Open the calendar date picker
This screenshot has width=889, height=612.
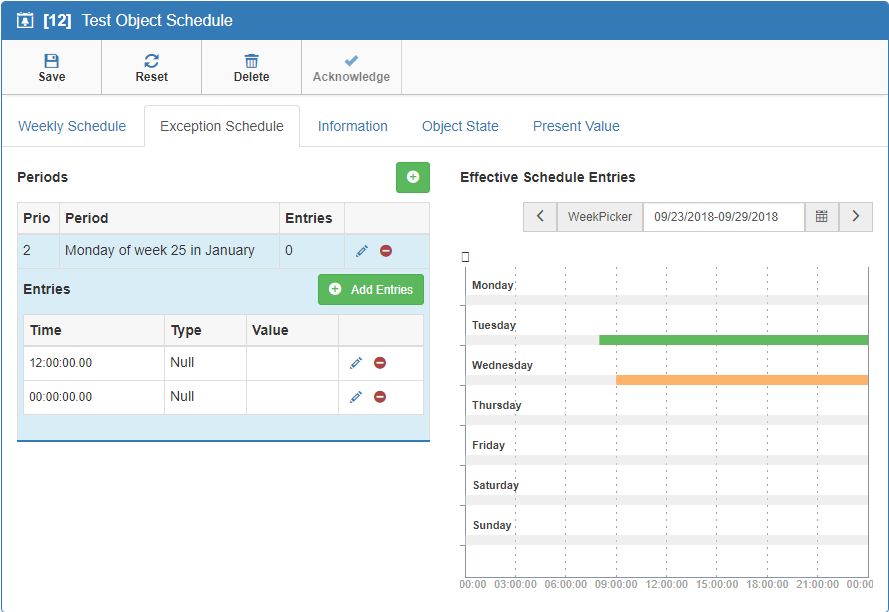[821, 216]
